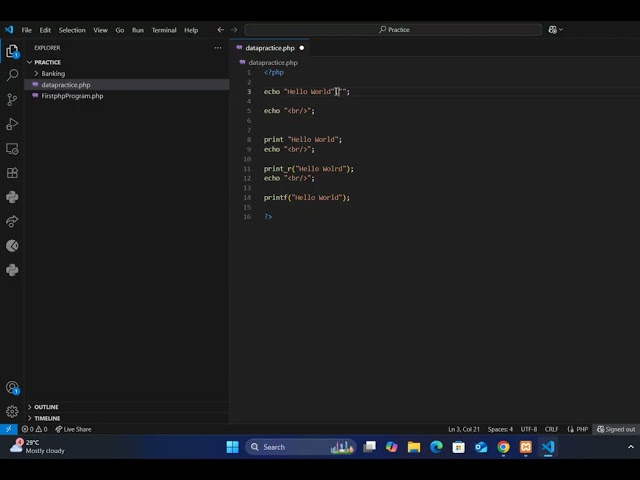Open the errors and warnings indicator

coord(34,429)
